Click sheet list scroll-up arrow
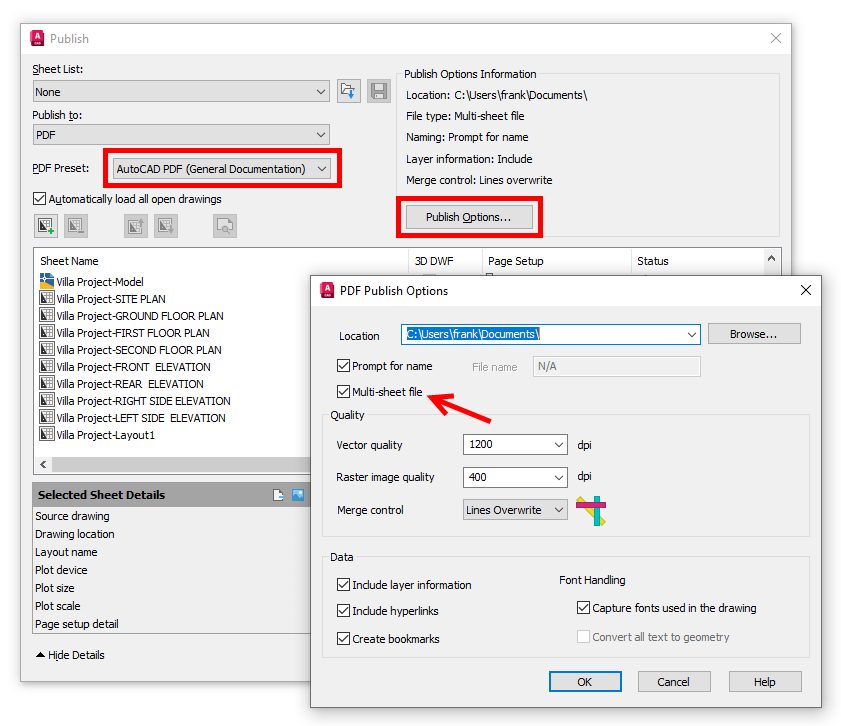 (x=771, y=258)
